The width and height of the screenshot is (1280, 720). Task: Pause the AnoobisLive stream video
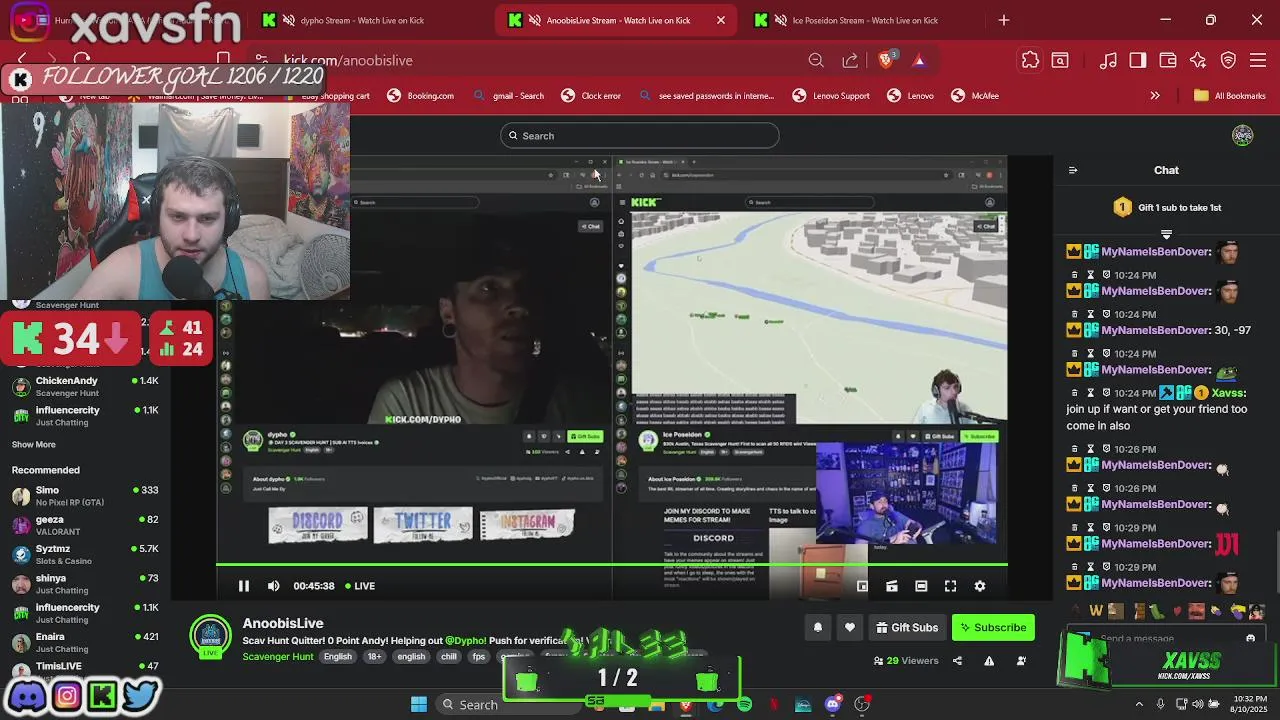coord(243,586)
